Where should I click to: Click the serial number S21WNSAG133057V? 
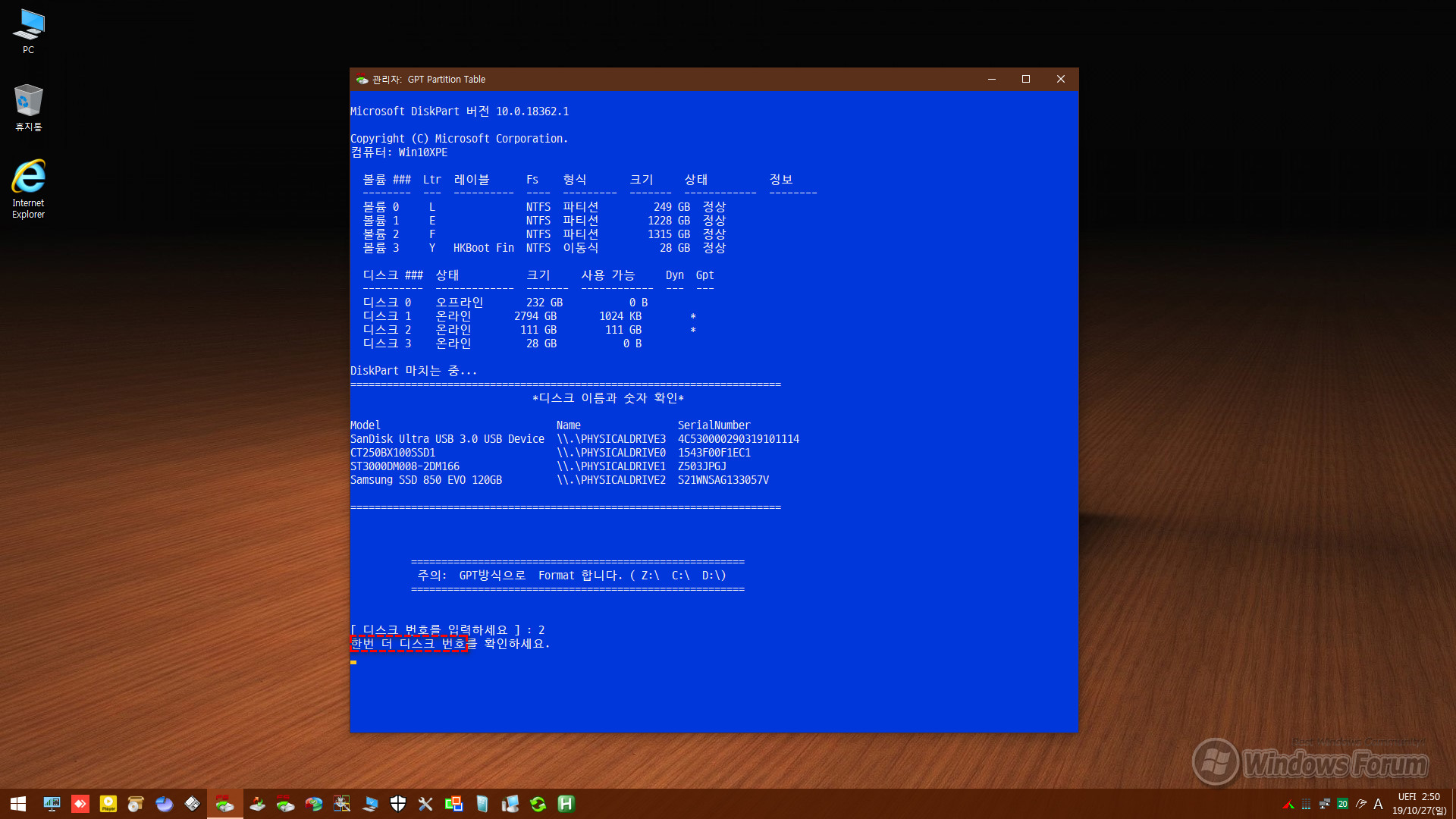coord(723,480)
